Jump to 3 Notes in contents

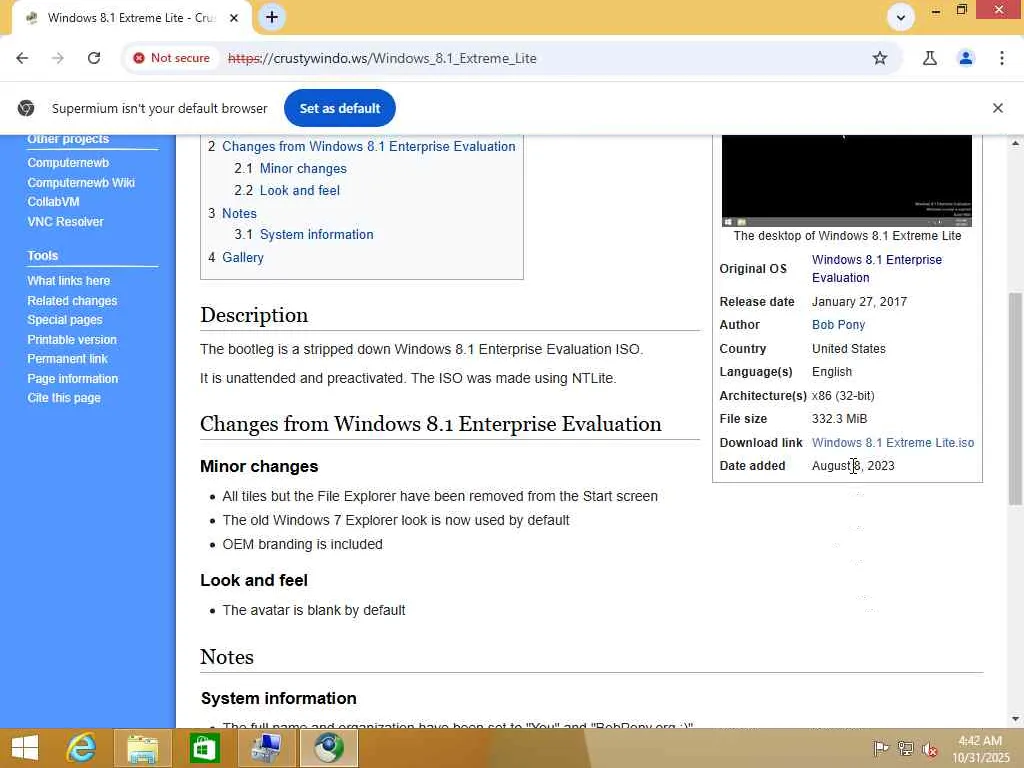(239, 214)
